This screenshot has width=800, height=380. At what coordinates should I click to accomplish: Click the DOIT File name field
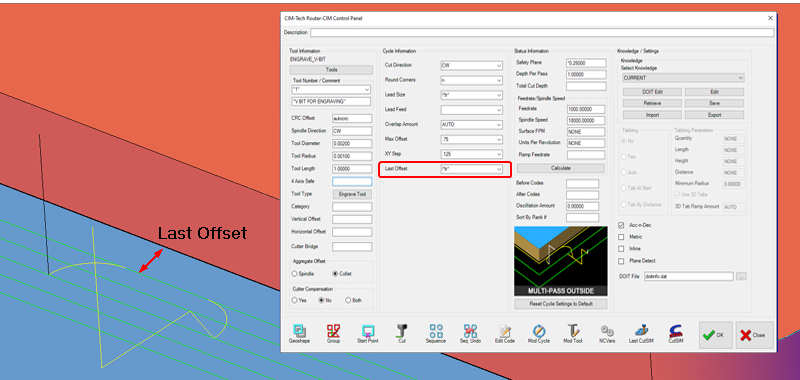(x=689, y=276)
